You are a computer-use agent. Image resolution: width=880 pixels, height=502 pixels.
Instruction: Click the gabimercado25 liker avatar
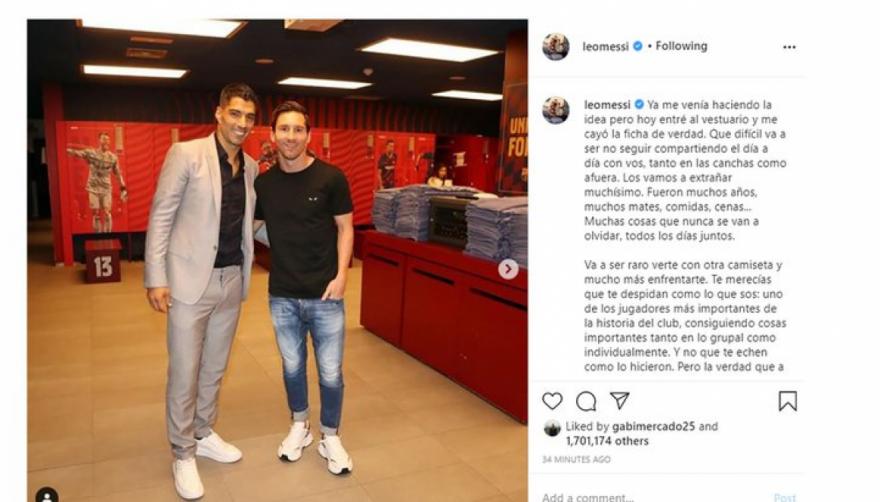pyautogui.click(x=552, y=428)
